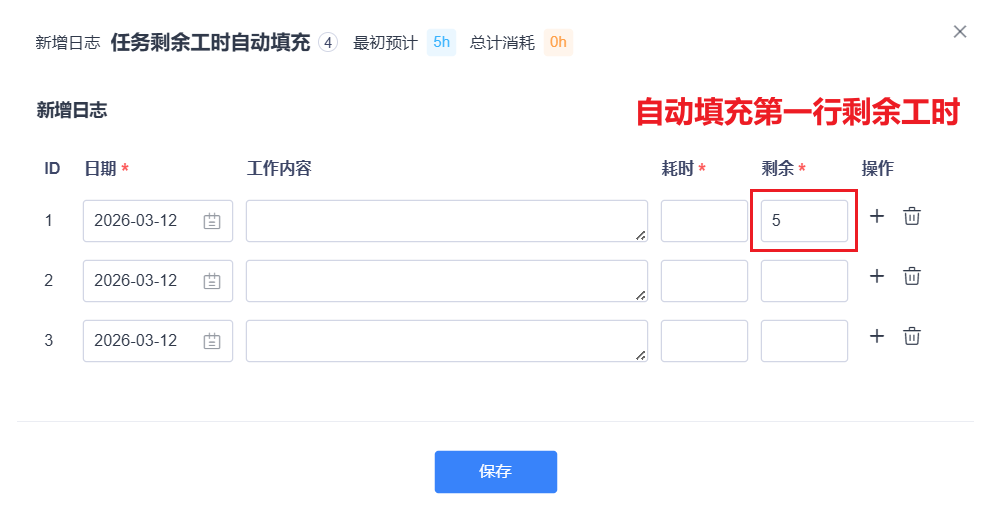This screenshot has width=994, height=519.
Task: Click the task ID badge 4
Action: click(328, 42)
